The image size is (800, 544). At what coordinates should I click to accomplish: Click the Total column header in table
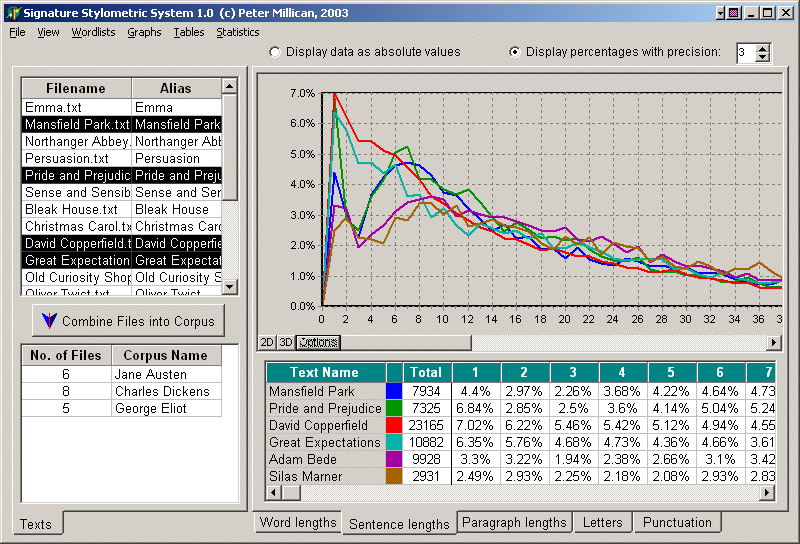(427, 372)
